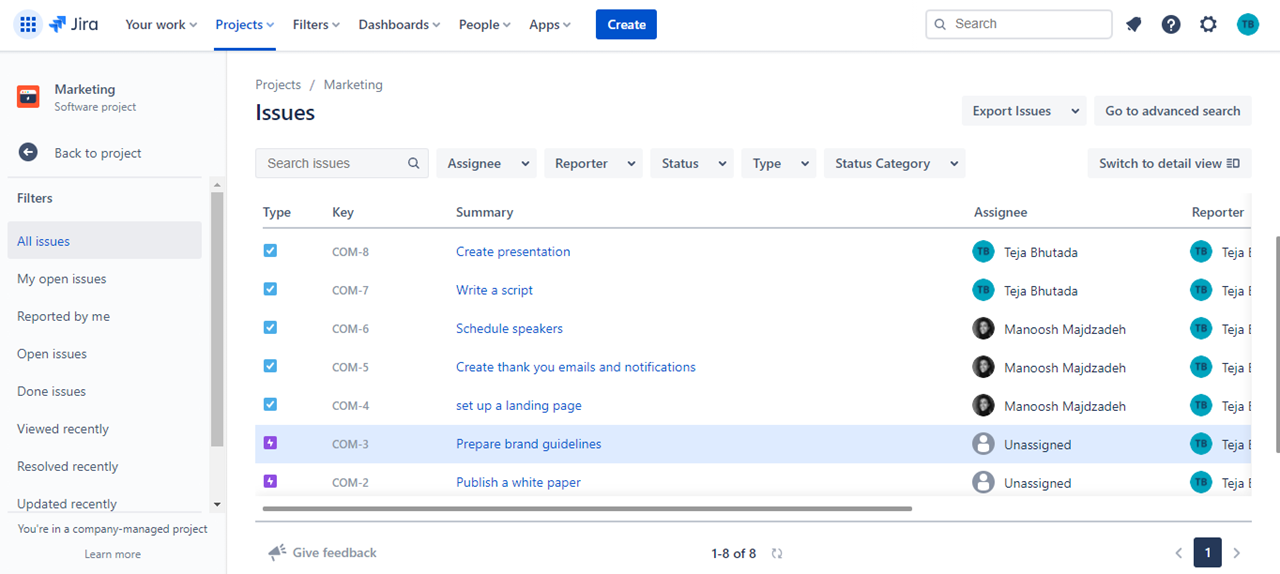This screenshot has width=1280, height=574.
Task: Open the Type filter dropdown
Action: pos(779,163)
